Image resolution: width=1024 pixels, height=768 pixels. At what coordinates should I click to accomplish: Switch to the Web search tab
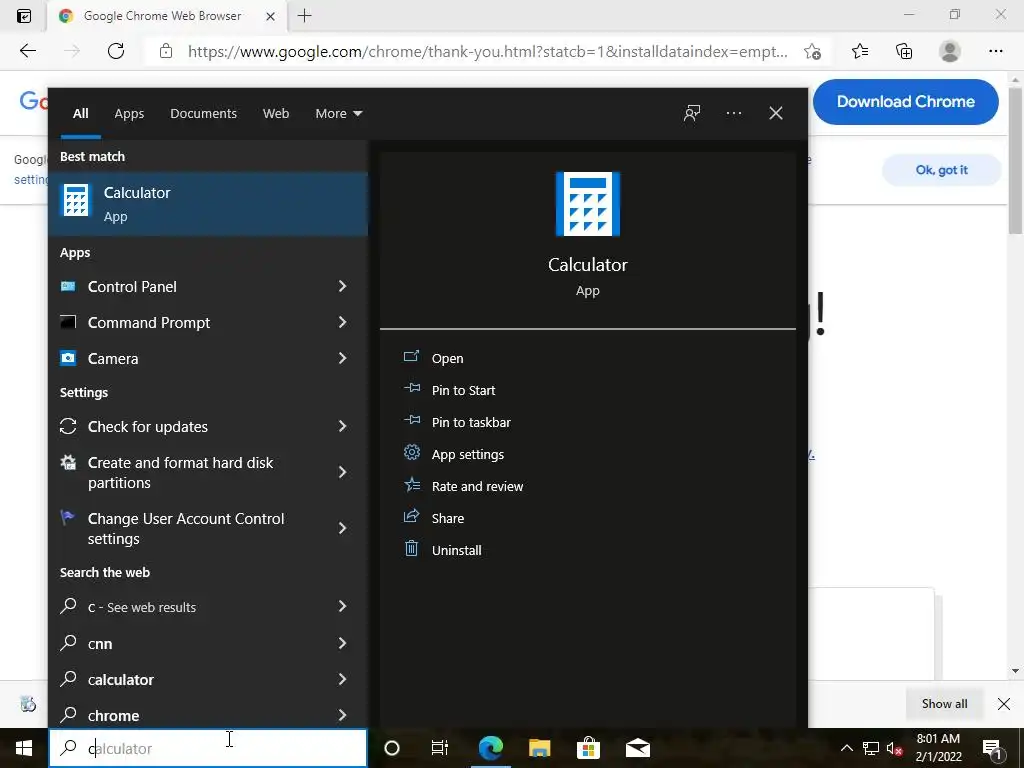tap(276, 114)
